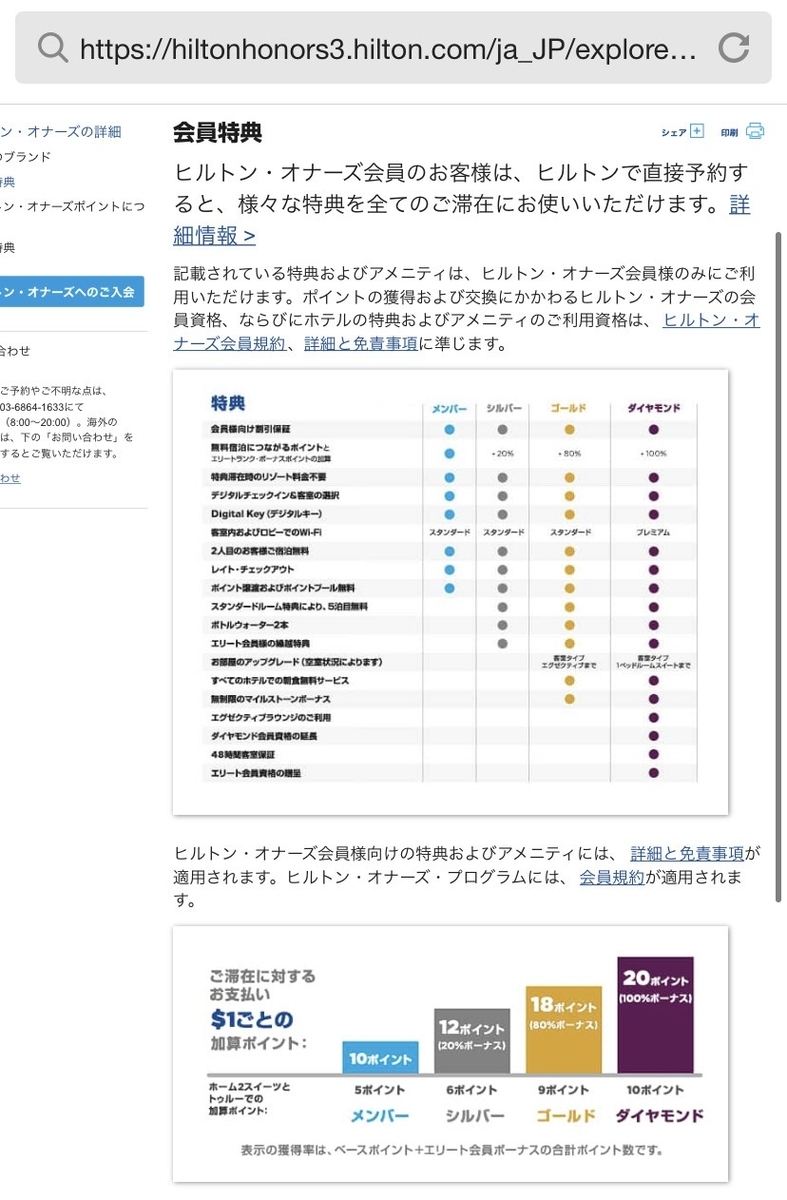Click the +100% value in the Diamond column

click(653, 454)
